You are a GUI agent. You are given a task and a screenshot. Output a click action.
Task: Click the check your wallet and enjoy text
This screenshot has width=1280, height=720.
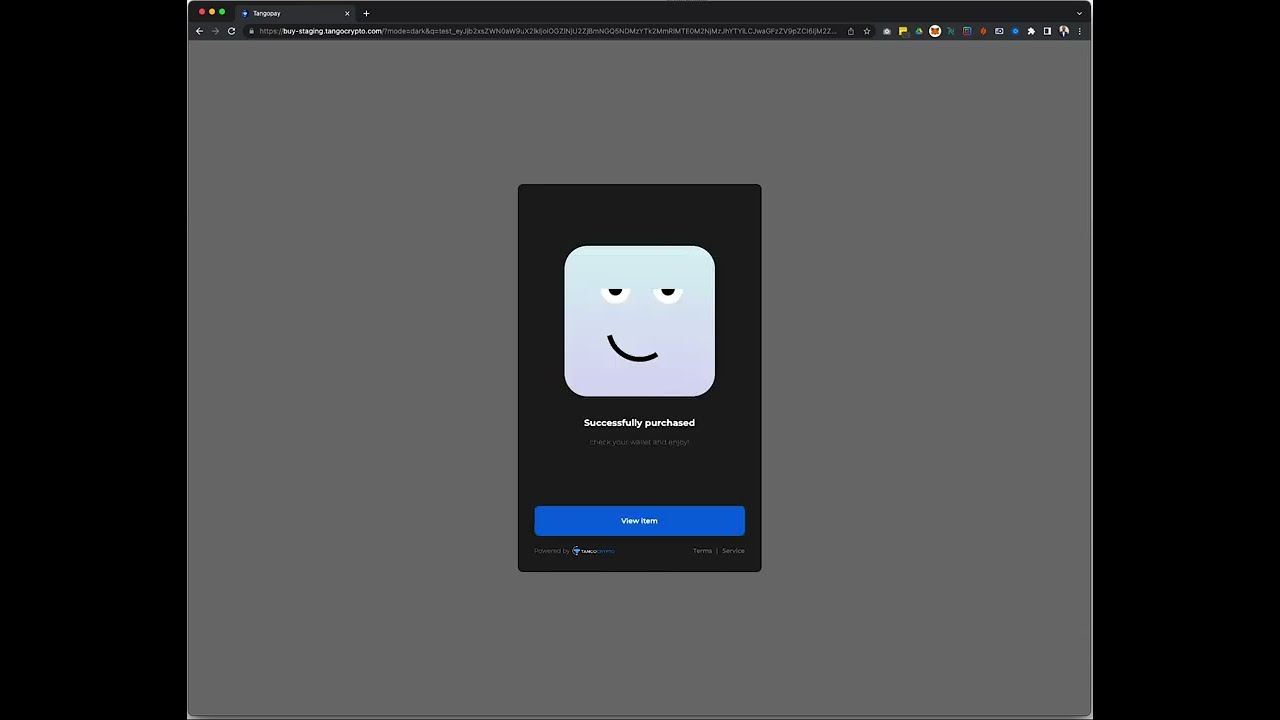(639, 442)
